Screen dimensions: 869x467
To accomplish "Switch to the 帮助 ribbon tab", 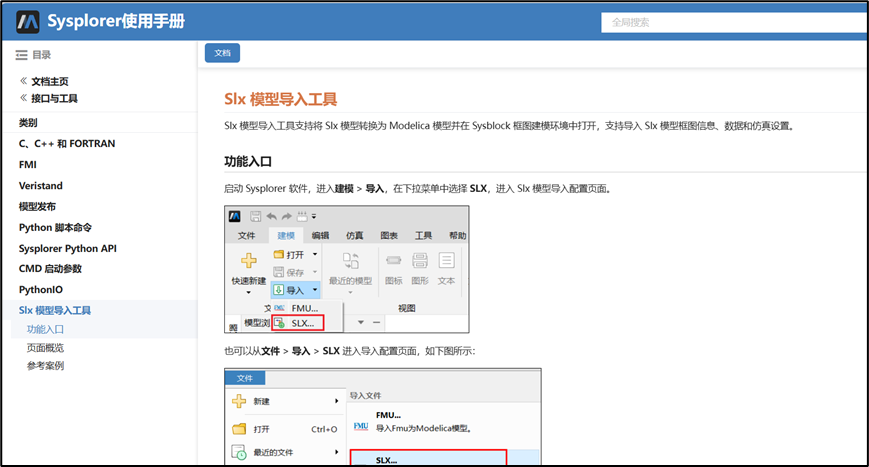I will coord(458,235).
